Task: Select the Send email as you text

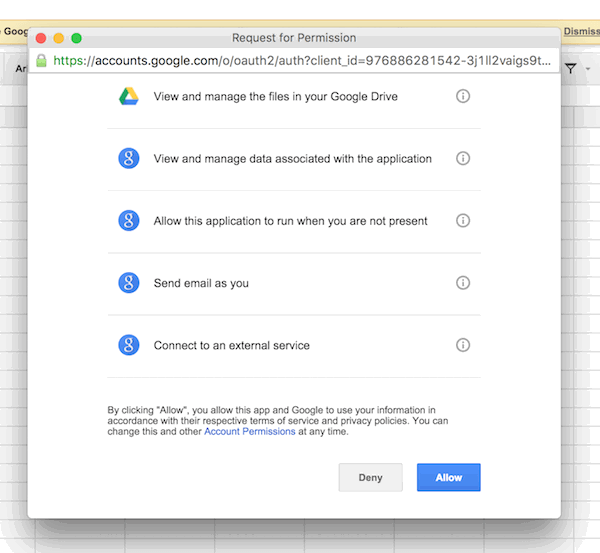Action: pyautogui.click(x=201, y=283)
